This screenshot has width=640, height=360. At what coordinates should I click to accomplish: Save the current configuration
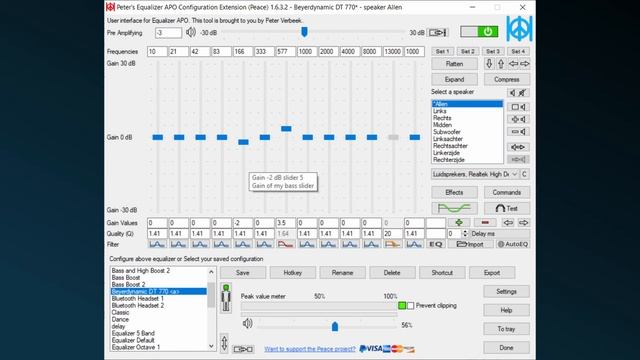(243, 273)
